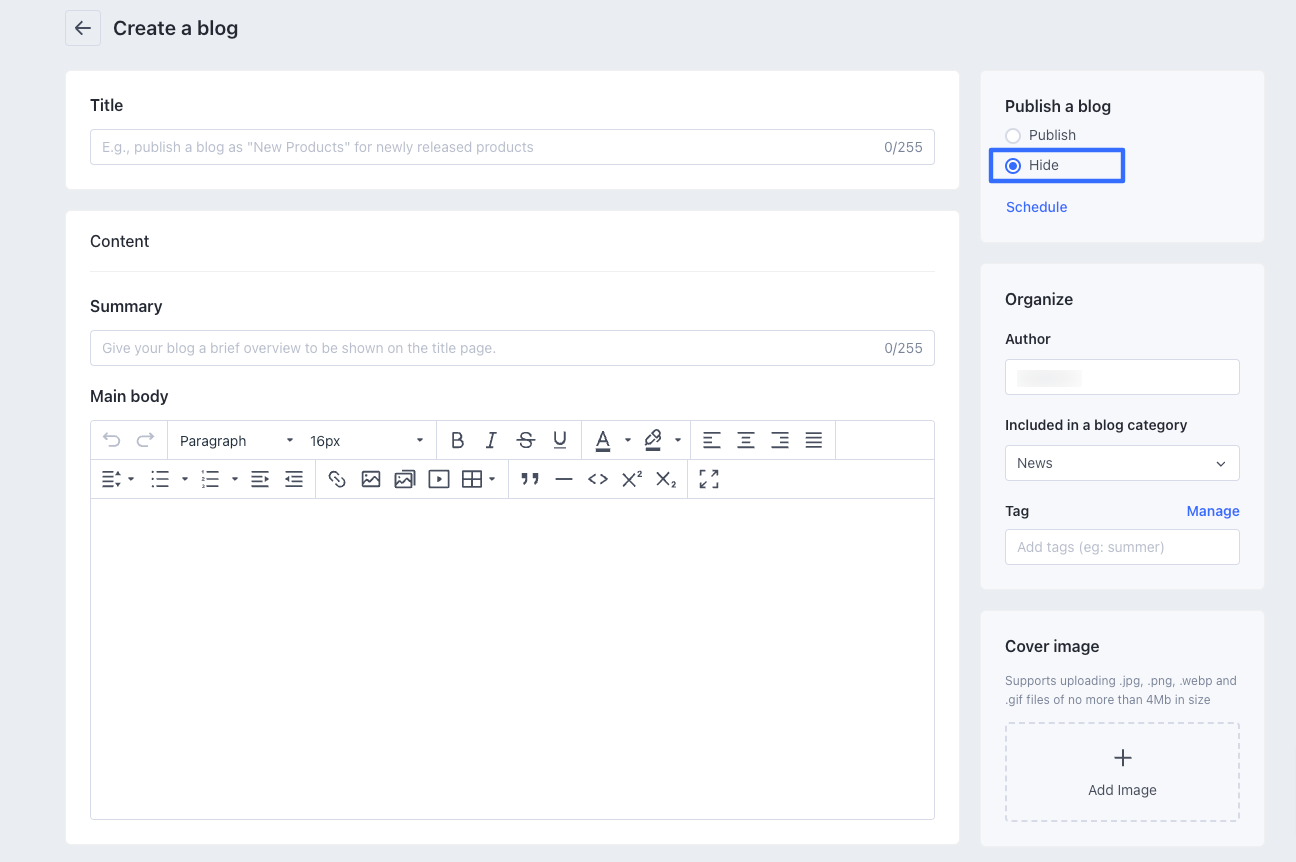The width and height of the screenshot is (1296, 862).
Task: Open the Paragraph style dropdown
Action: tap(237, 441)
